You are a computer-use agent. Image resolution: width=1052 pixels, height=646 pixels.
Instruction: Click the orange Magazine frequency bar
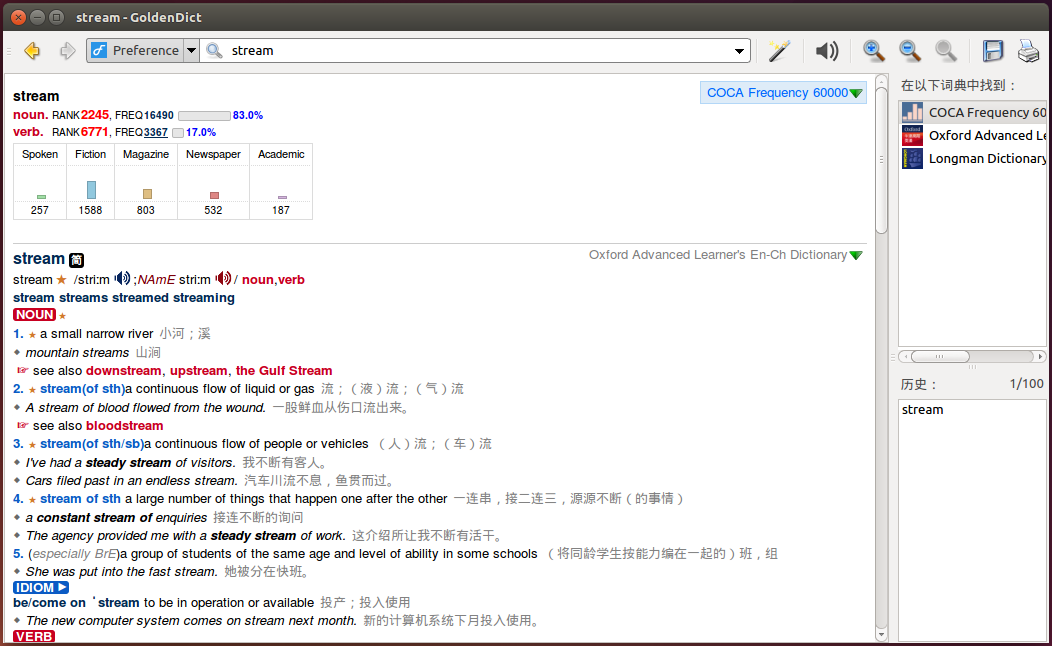tap(147, 195)
